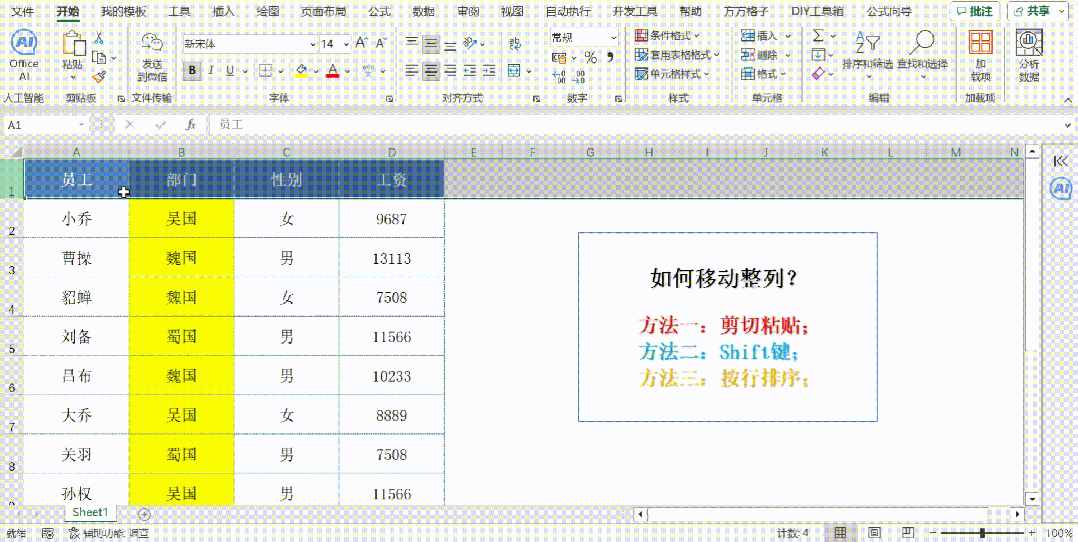Viewport: 1078px width, 542px height.
Task: Open Find and Select (查找和选择)
Action: pos(922,55)
